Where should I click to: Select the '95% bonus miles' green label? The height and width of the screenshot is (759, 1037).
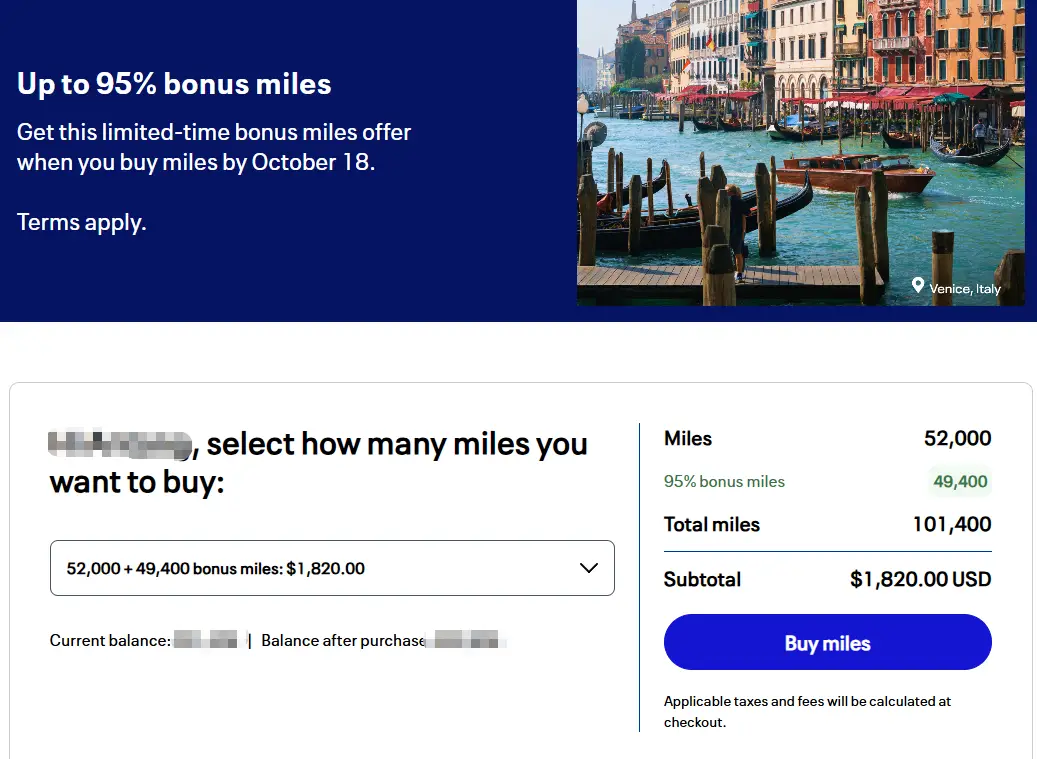pos(724,481)
